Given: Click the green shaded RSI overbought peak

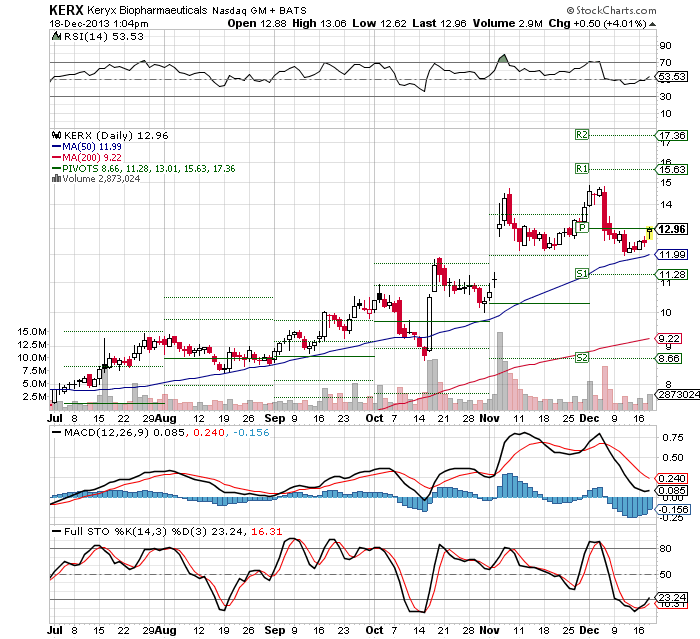Looking at the screenshot, I should click(x=503, y=58).
